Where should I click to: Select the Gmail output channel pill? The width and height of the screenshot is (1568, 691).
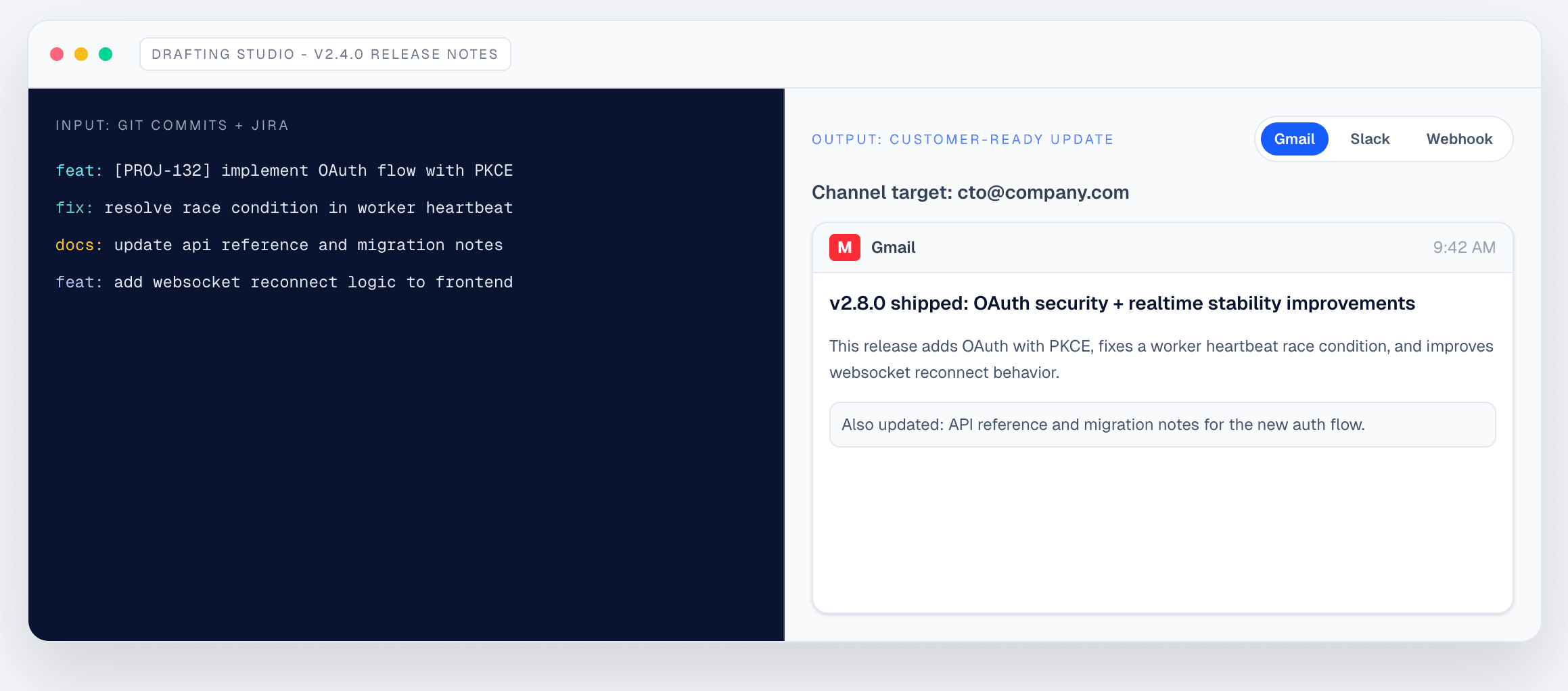tap(1293, 139)
